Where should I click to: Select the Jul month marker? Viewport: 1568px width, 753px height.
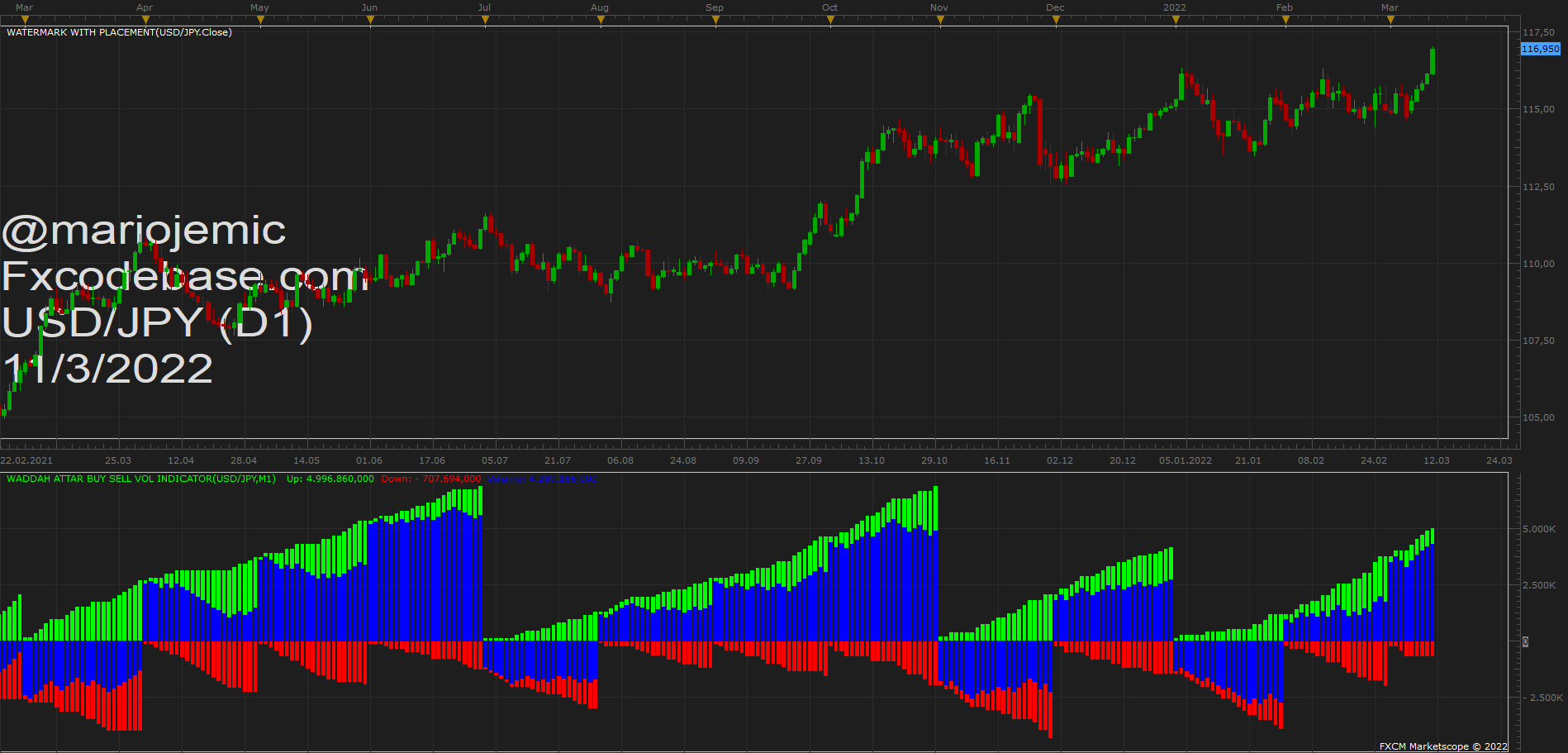click(x=485, y=20)
